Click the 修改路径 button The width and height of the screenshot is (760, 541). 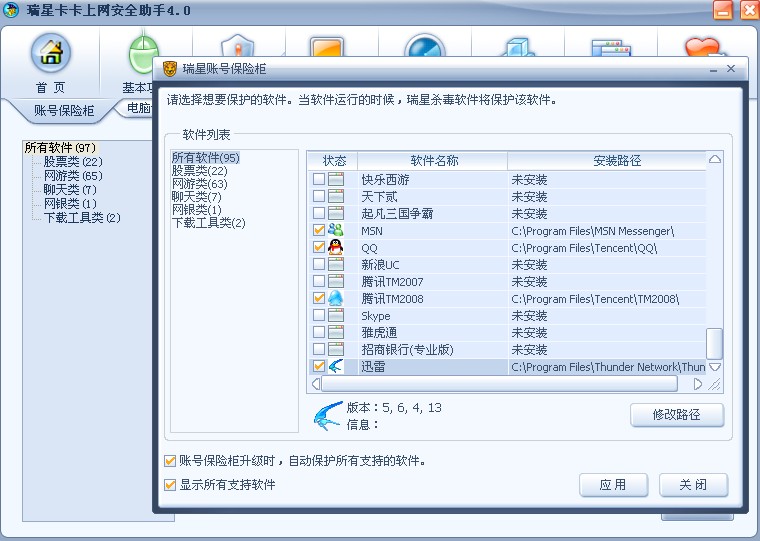coord(677,414)
